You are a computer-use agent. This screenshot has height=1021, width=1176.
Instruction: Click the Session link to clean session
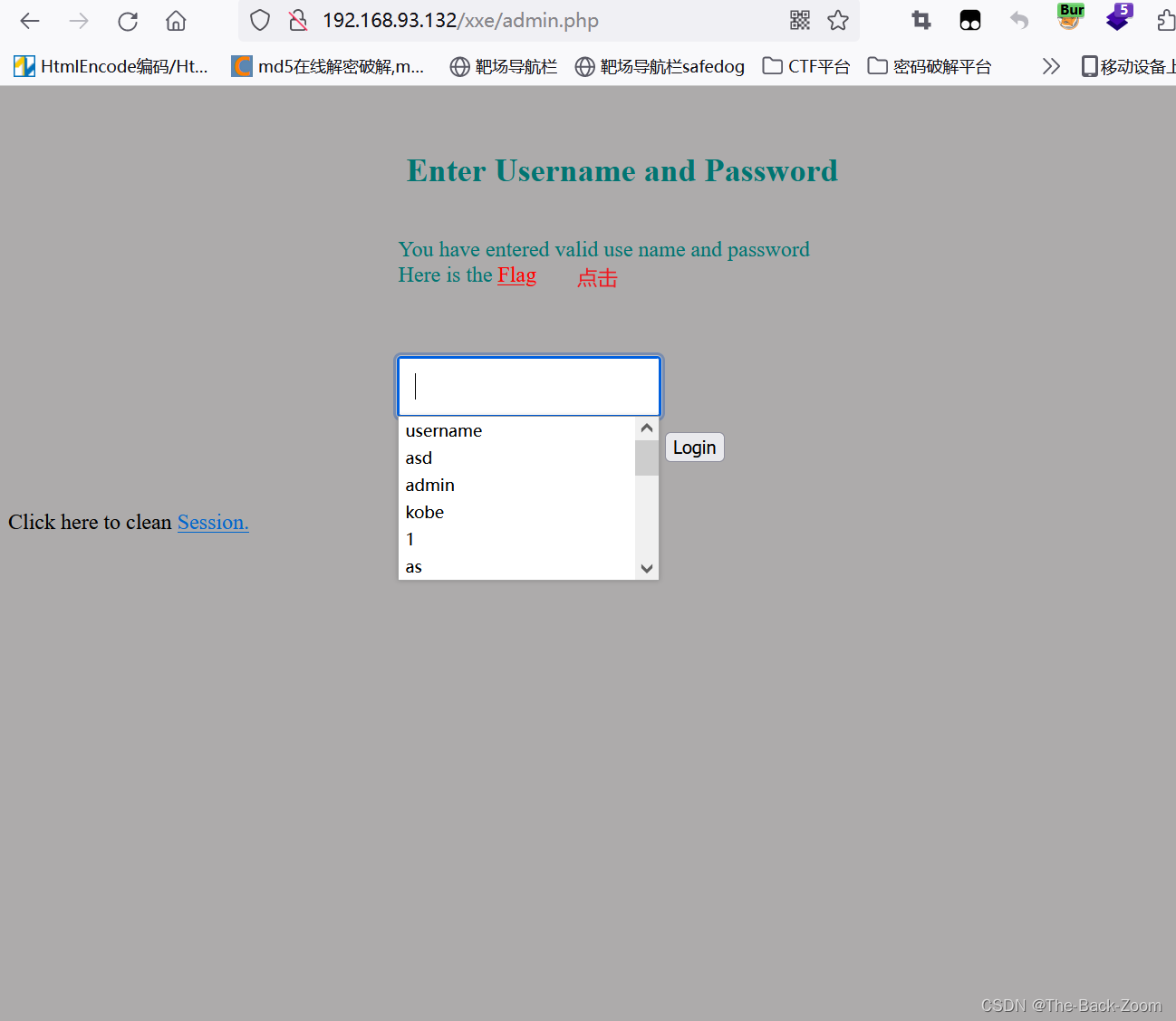click(213, 522)
